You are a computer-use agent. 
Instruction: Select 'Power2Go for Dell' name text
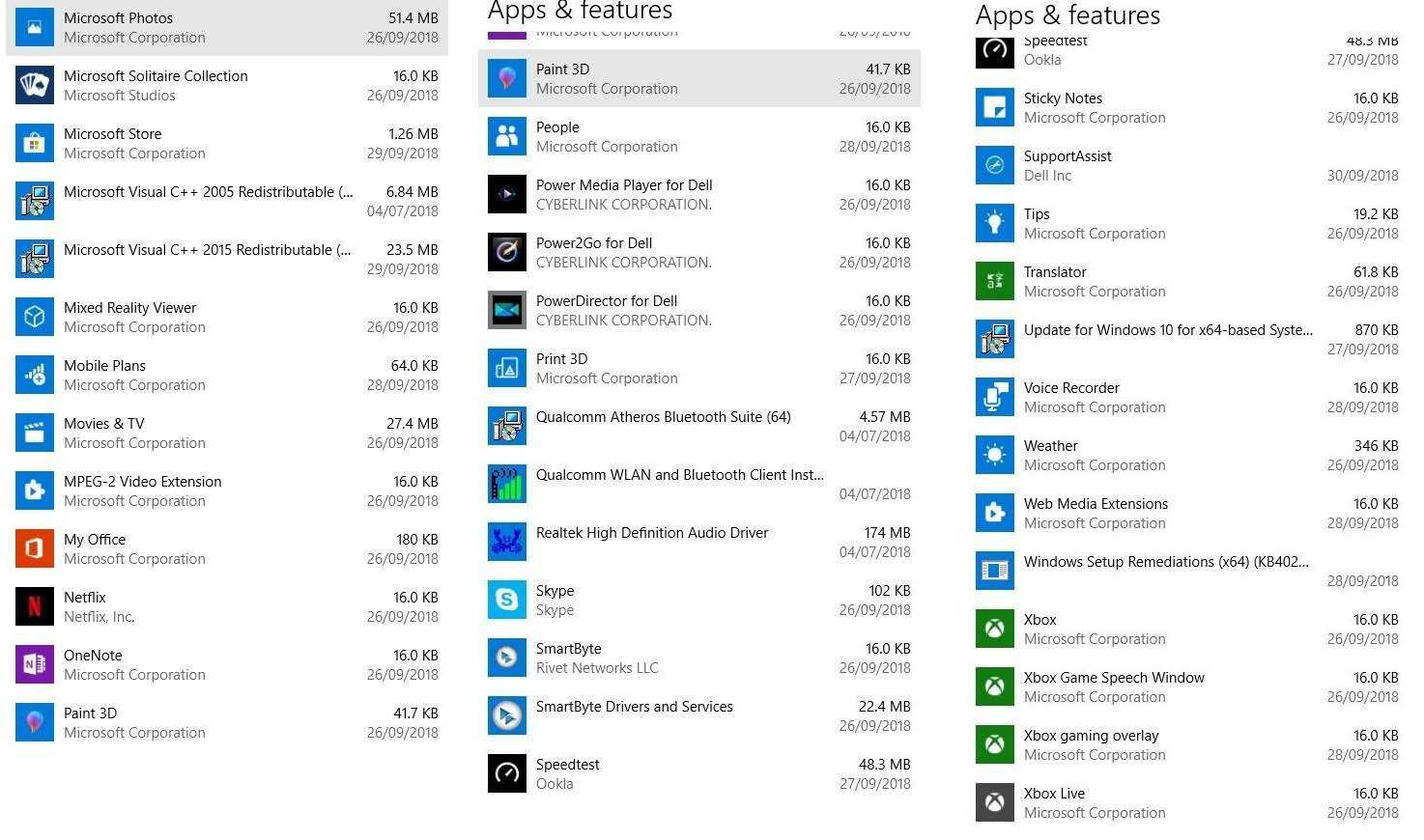[594, 242]
